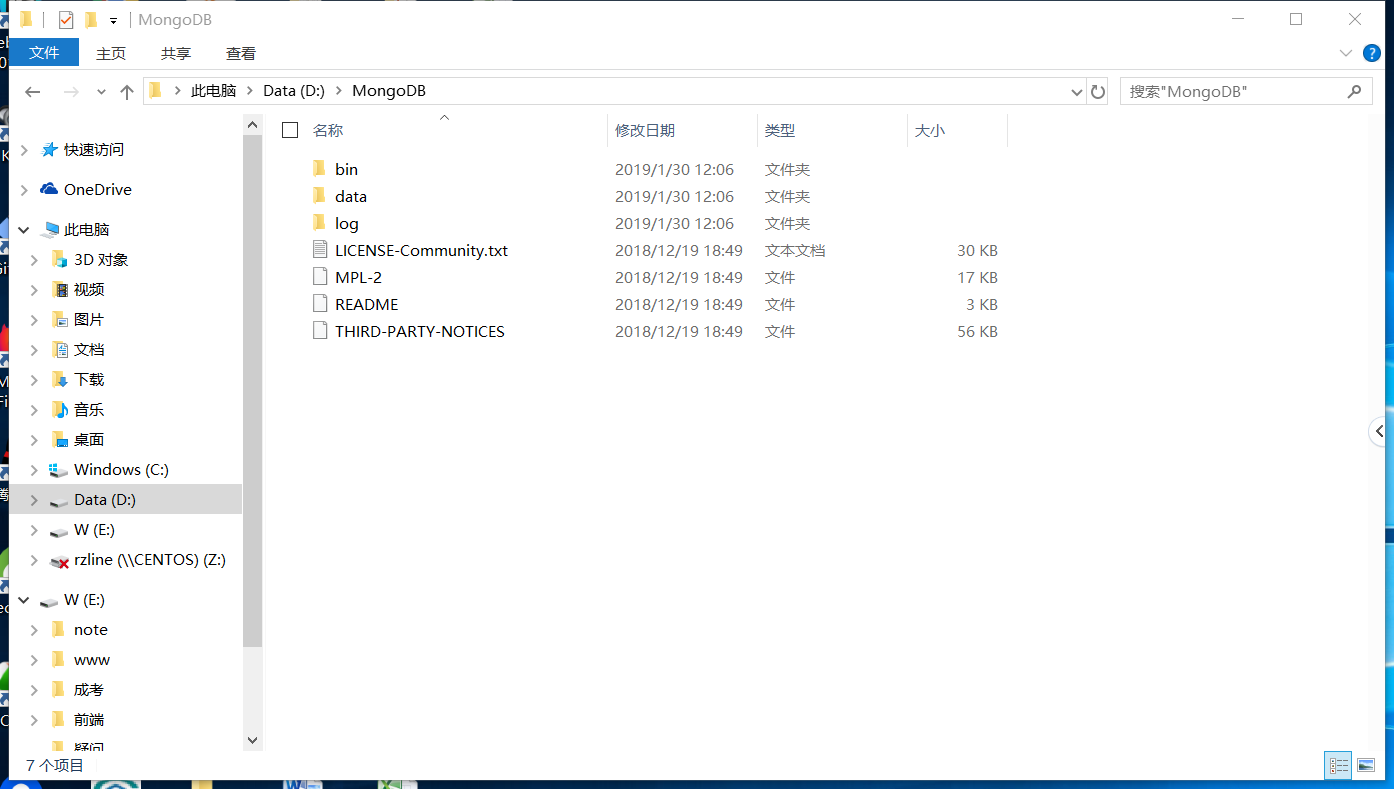Select 下载 in navigation pane

tap(89, 379)
